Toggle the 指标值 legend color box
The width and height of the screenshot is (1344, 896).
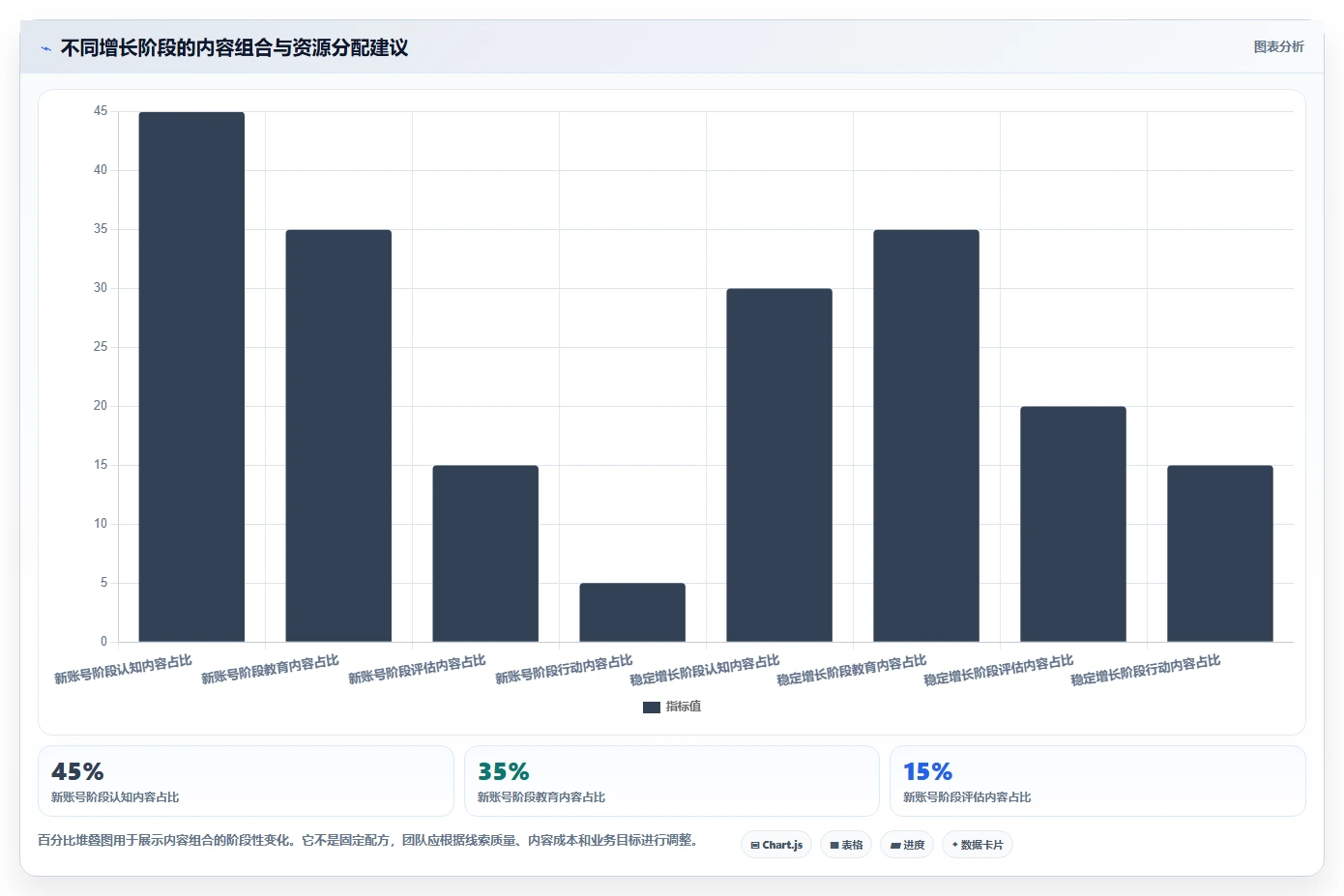click(x=652, y=707)
